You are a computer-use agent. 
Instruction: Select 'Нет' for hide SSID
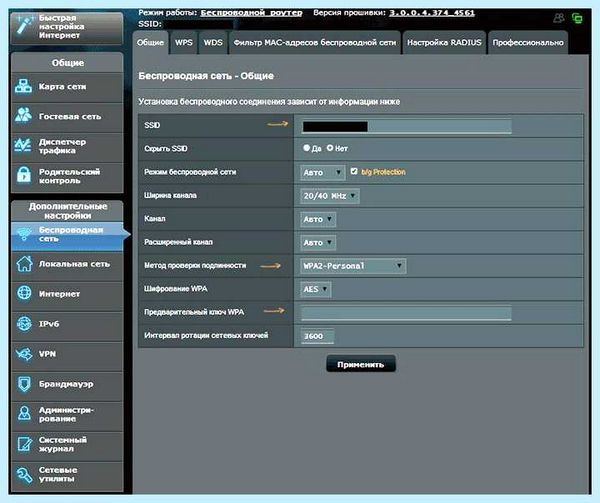point(330,148)
